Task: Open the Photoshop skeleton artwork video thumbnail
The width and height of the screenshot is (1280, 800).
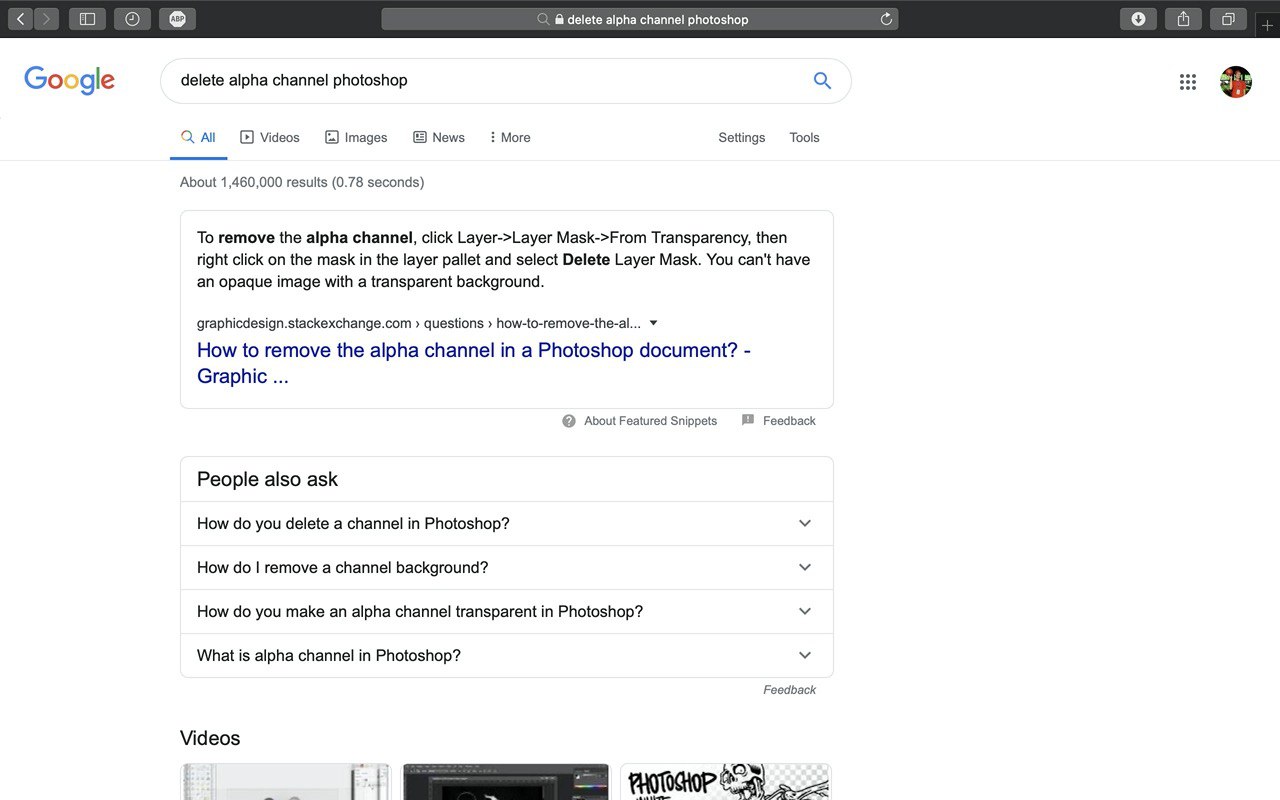Action: pos(725,782)
